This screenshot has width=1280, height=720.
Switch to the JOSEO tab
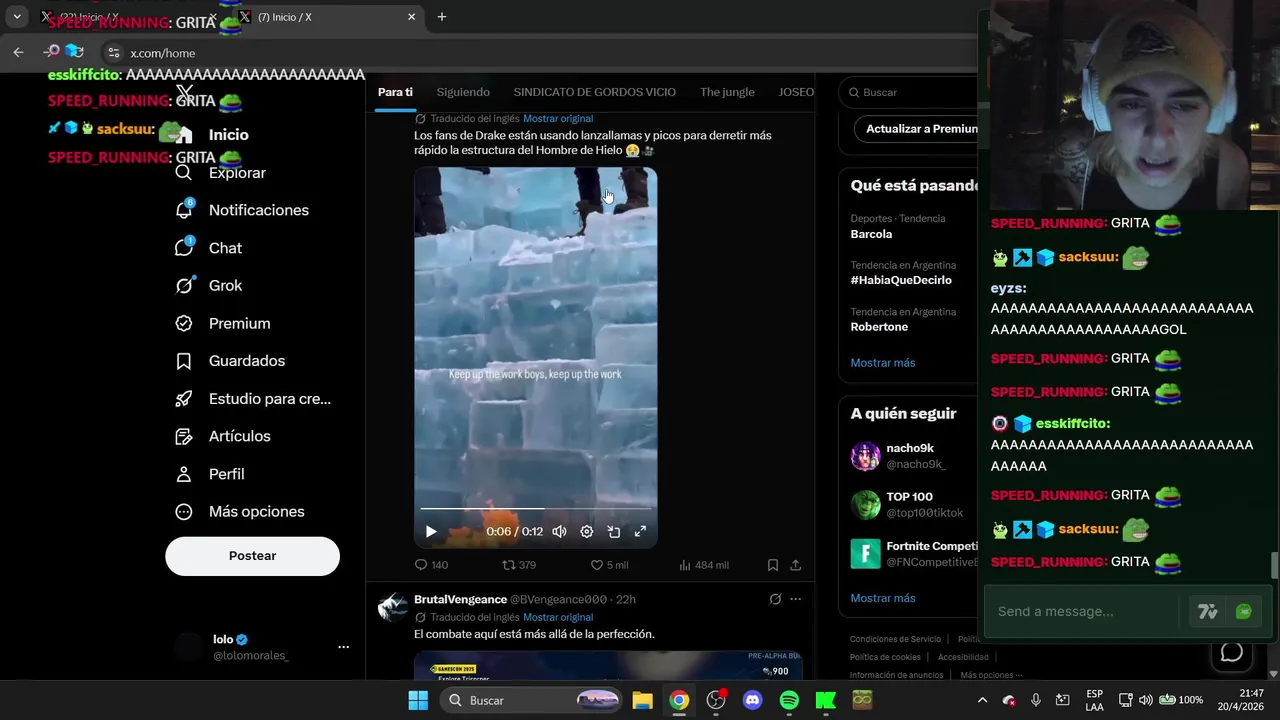click(796, 92)
